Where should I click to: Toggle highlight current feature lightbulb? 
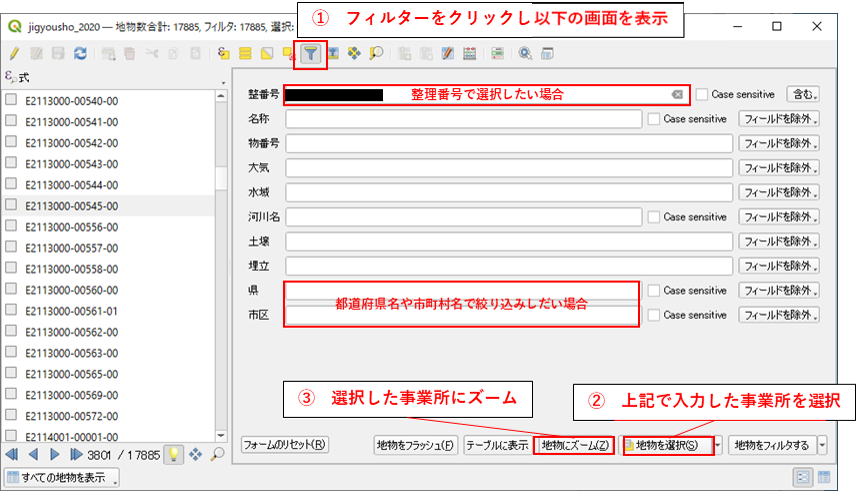pos(174,454)
